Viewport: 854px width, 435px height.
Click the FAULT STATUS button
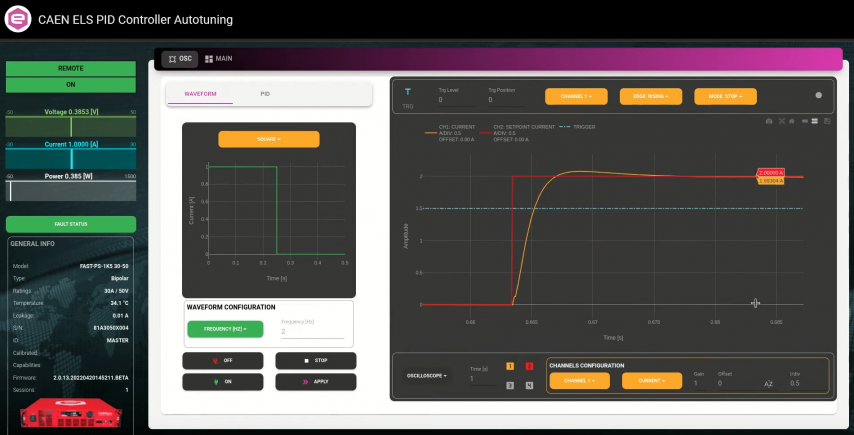coord(70,224)
